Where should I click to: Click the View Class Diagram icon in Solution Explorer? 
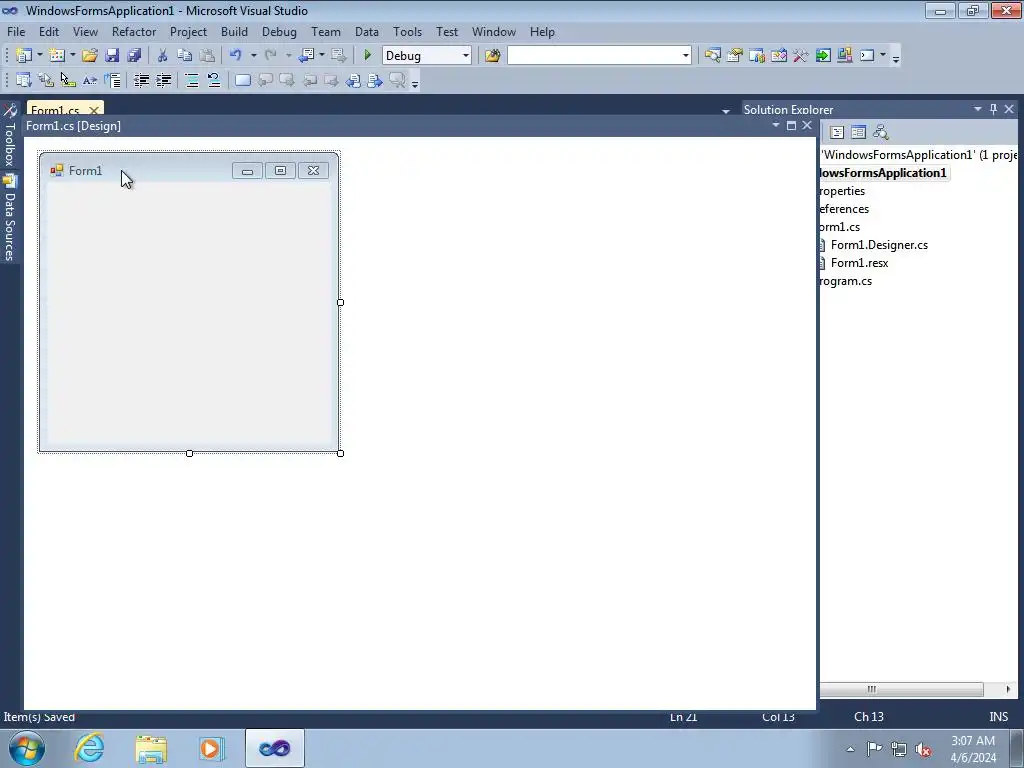[x=880, y=133]
